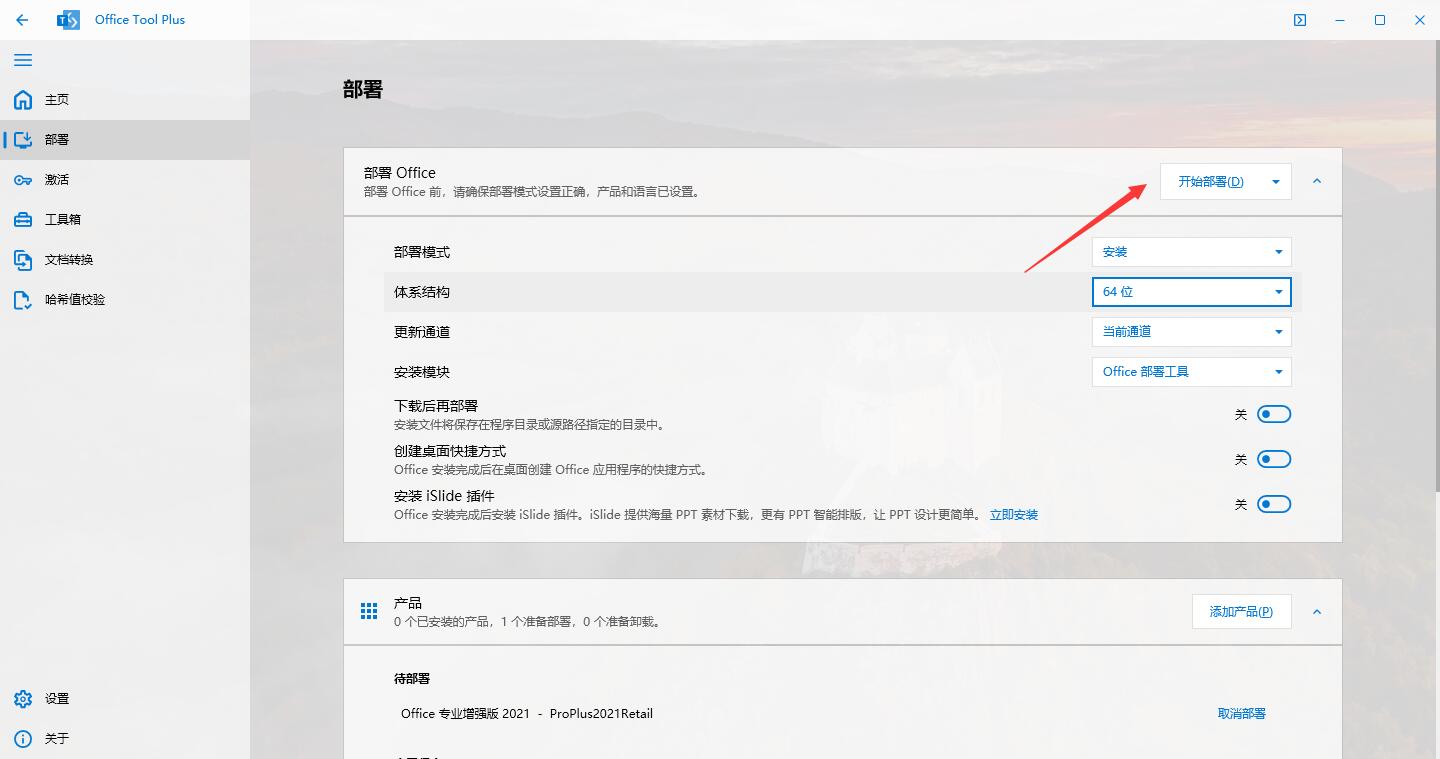Viewport: 1440px width, 759px height.
Task: Collapse the 产品 section
Action: (1317, 612)
